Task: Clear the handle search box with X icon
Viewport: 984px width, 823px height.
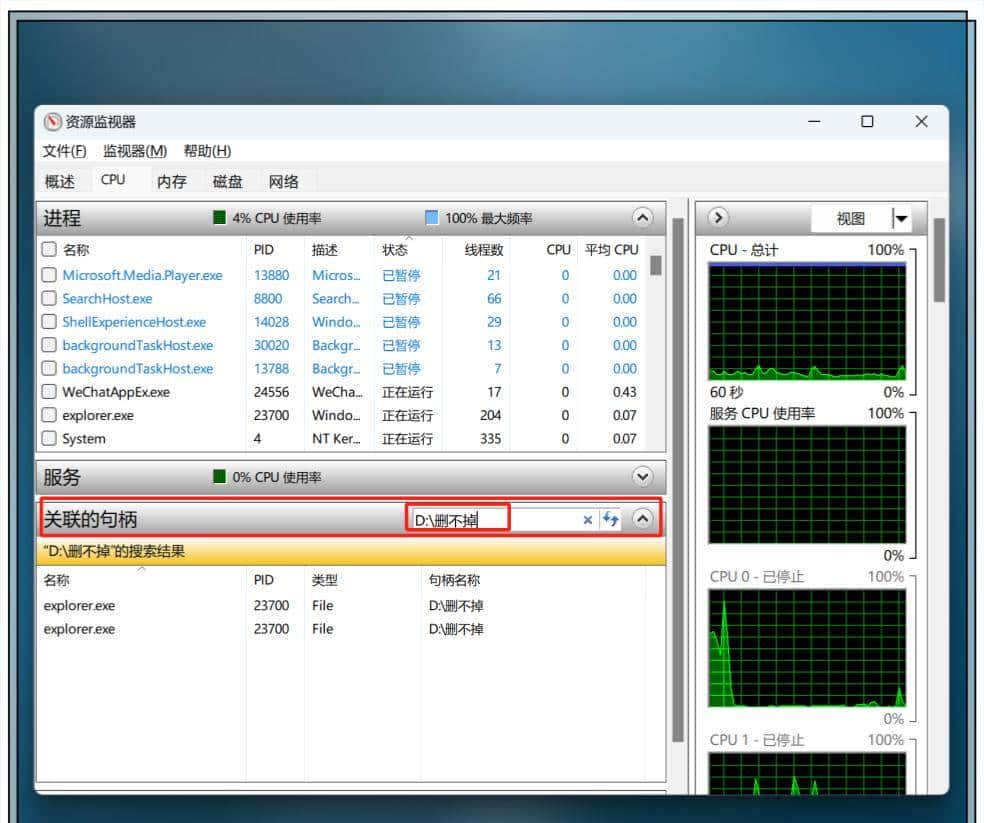Action: click(x=587, y=520)
